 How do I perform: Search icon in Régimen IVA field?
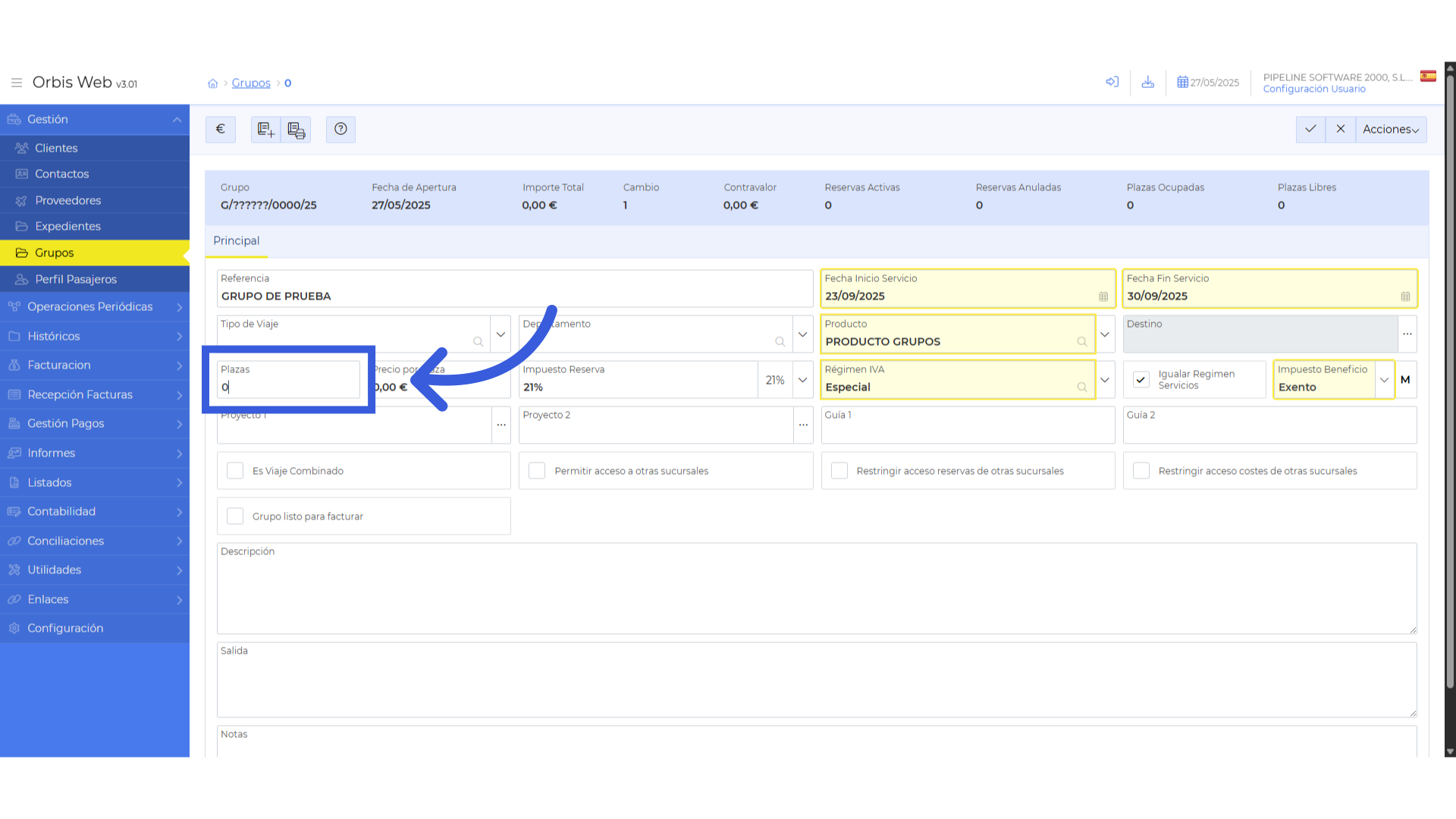pyautogui.click(x=1082, y=388)
